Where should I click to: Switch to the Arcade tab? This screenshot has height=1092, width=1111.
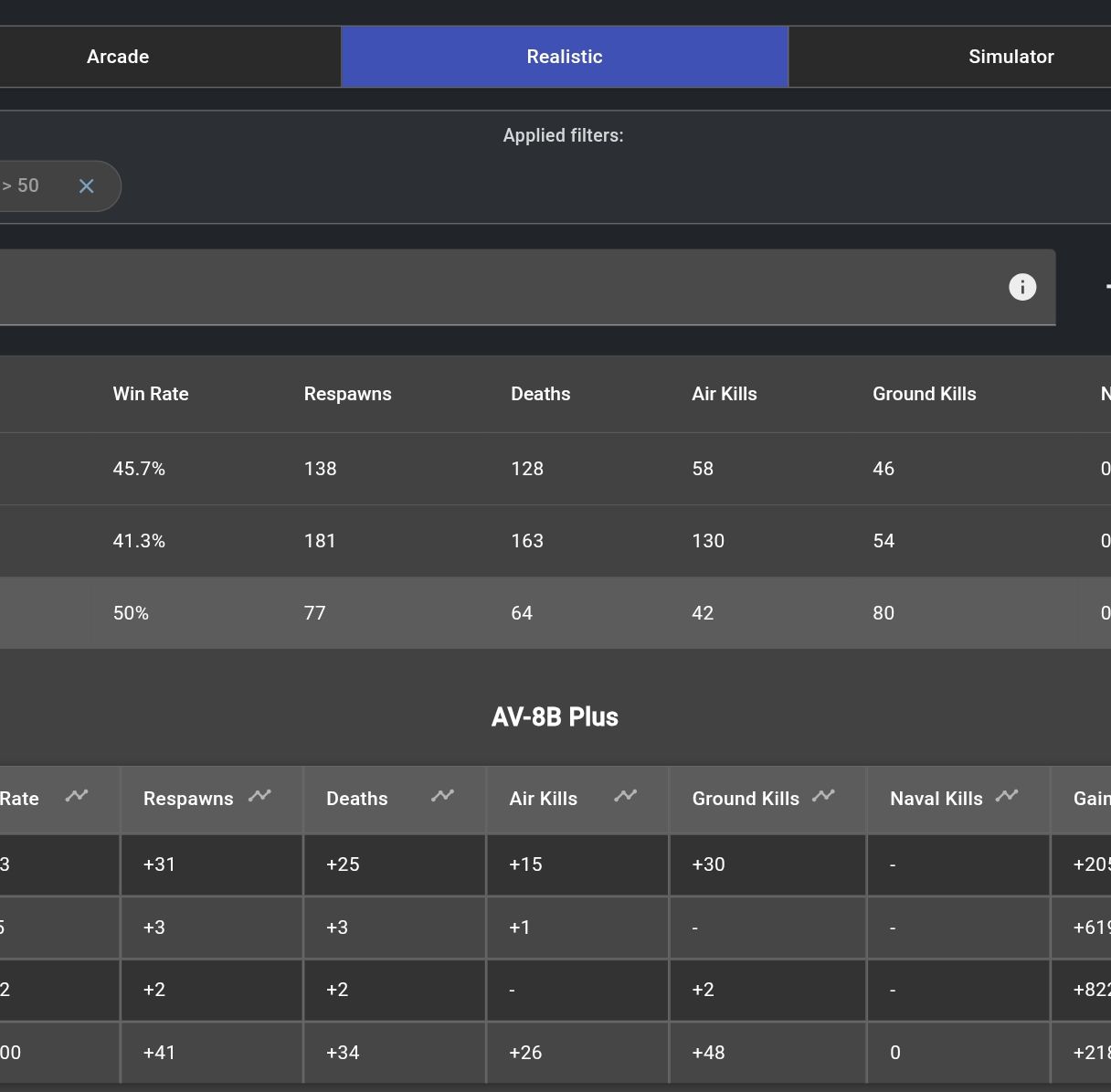pyautogui.click(x=118, y=57)
